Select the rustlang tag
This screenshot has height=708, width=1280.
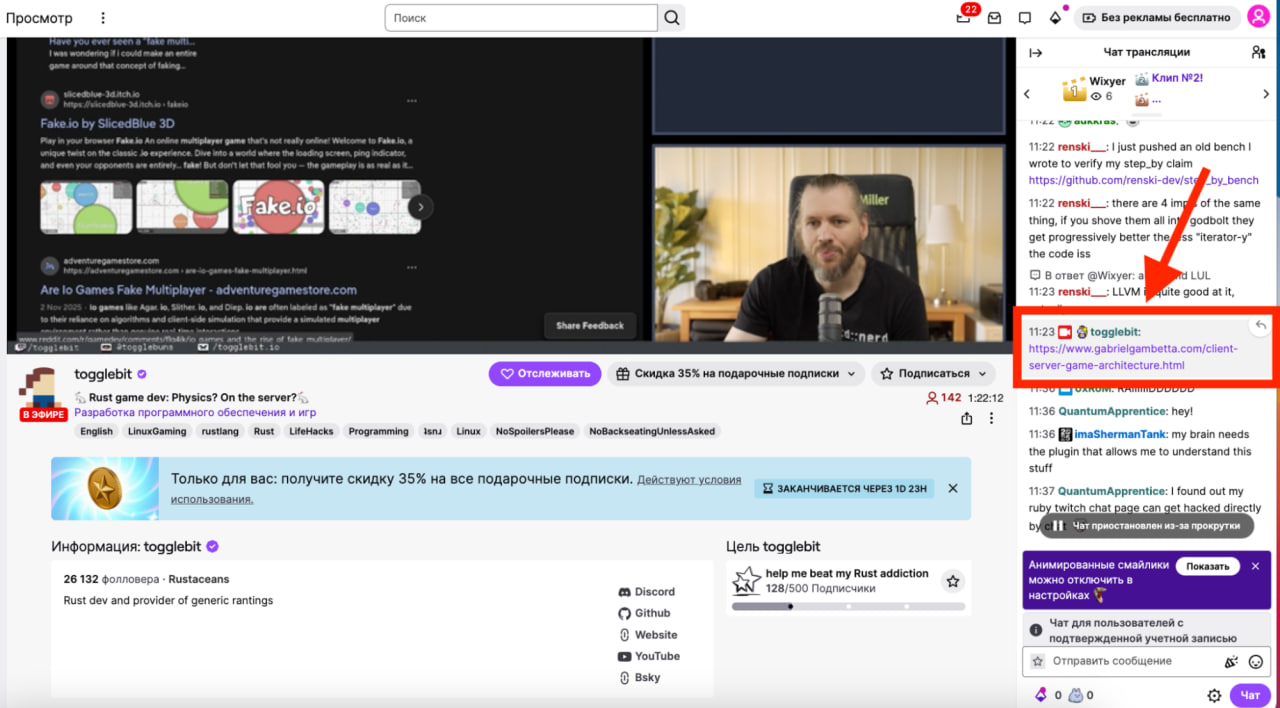point(220,431)
